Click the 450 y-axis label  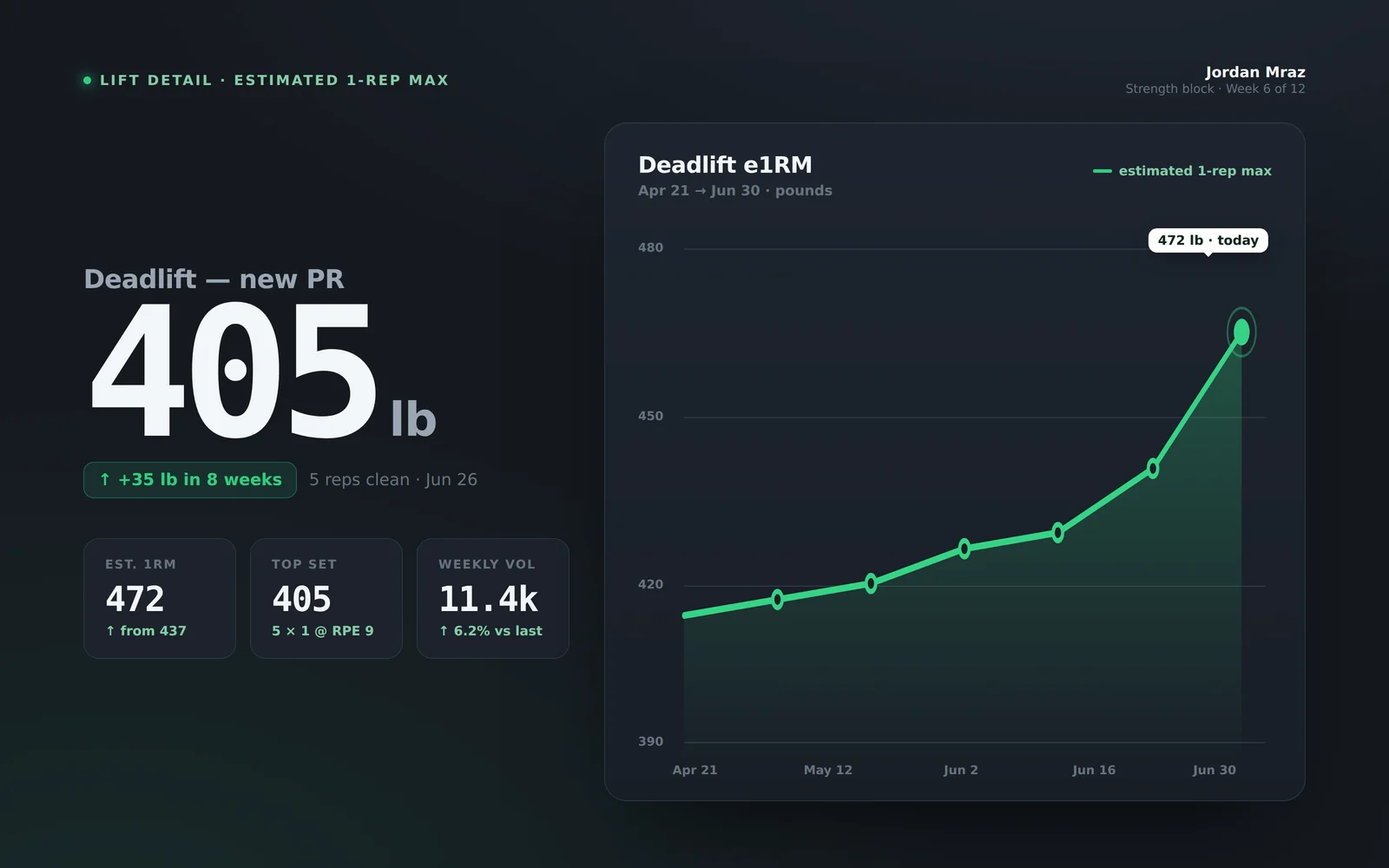(x=650, y=416)
